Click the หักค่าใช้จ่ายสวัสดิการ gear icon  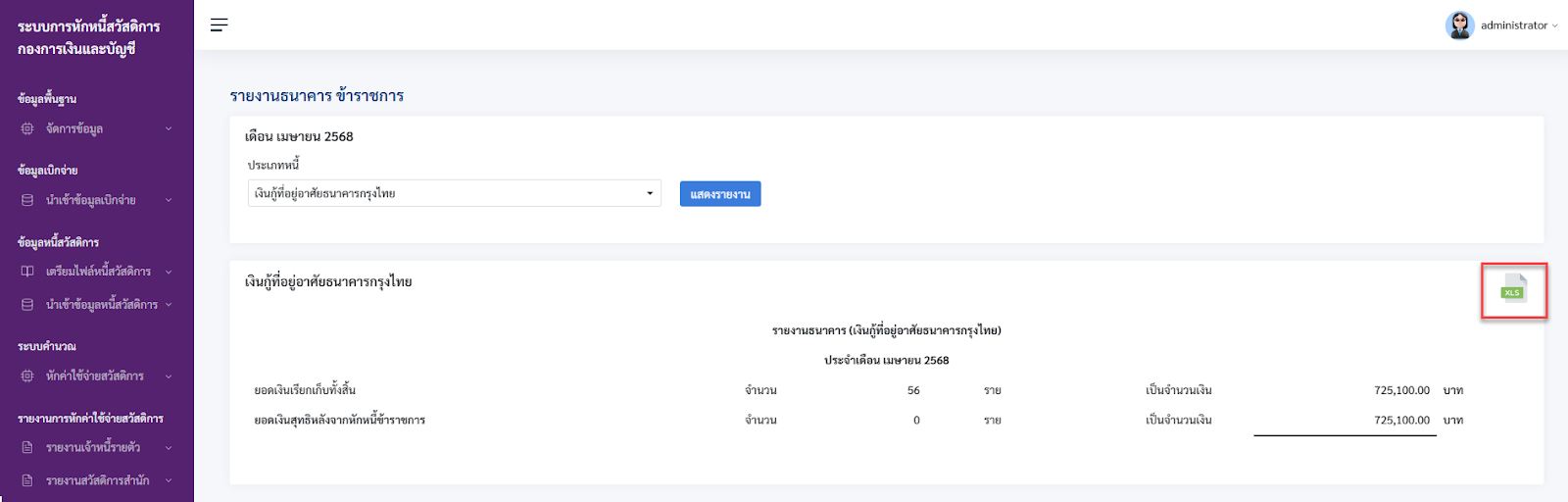coord(27,376)
